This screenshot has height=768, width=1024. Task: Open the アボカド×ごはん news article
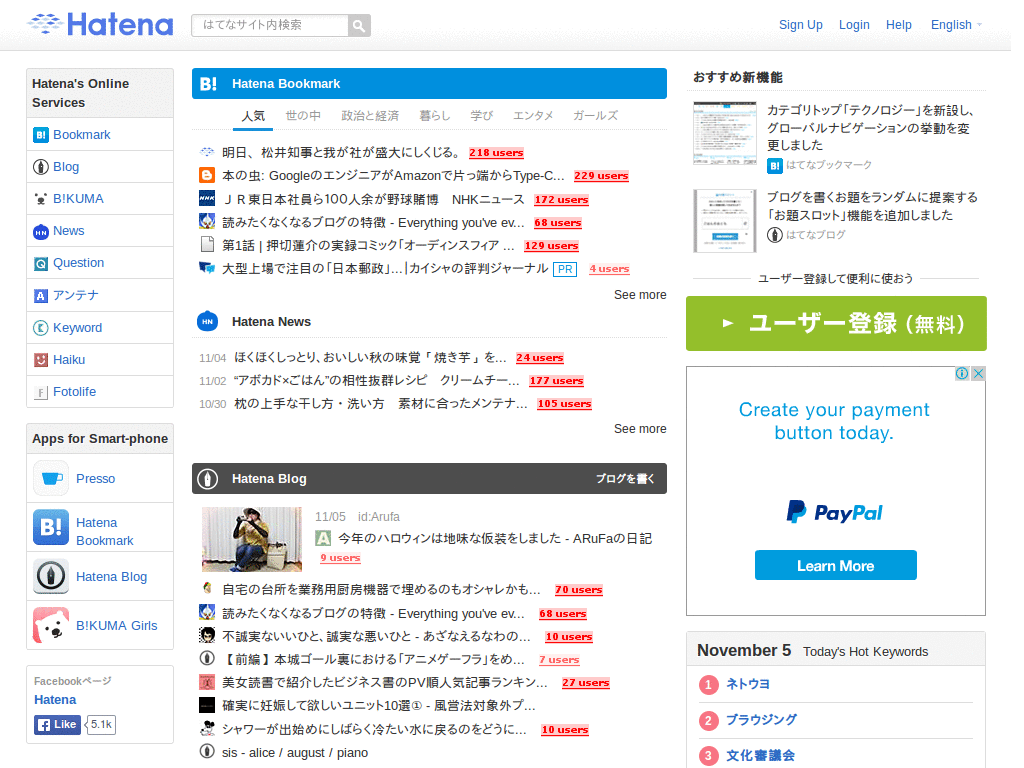pyautogui.click(x=377, y=380)
